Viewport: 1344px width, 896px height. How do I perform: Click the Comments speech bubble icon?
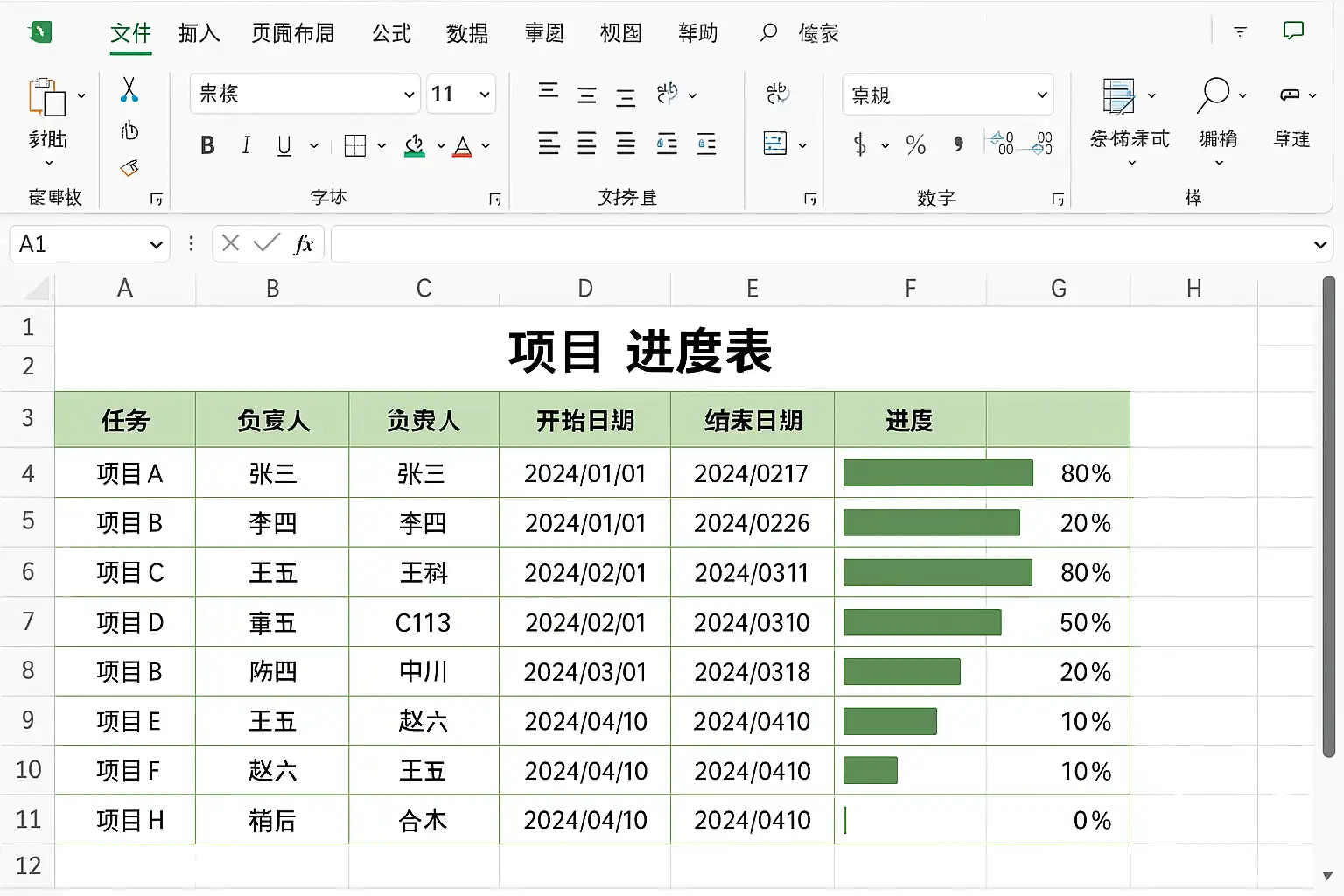tap(1293, 31)
